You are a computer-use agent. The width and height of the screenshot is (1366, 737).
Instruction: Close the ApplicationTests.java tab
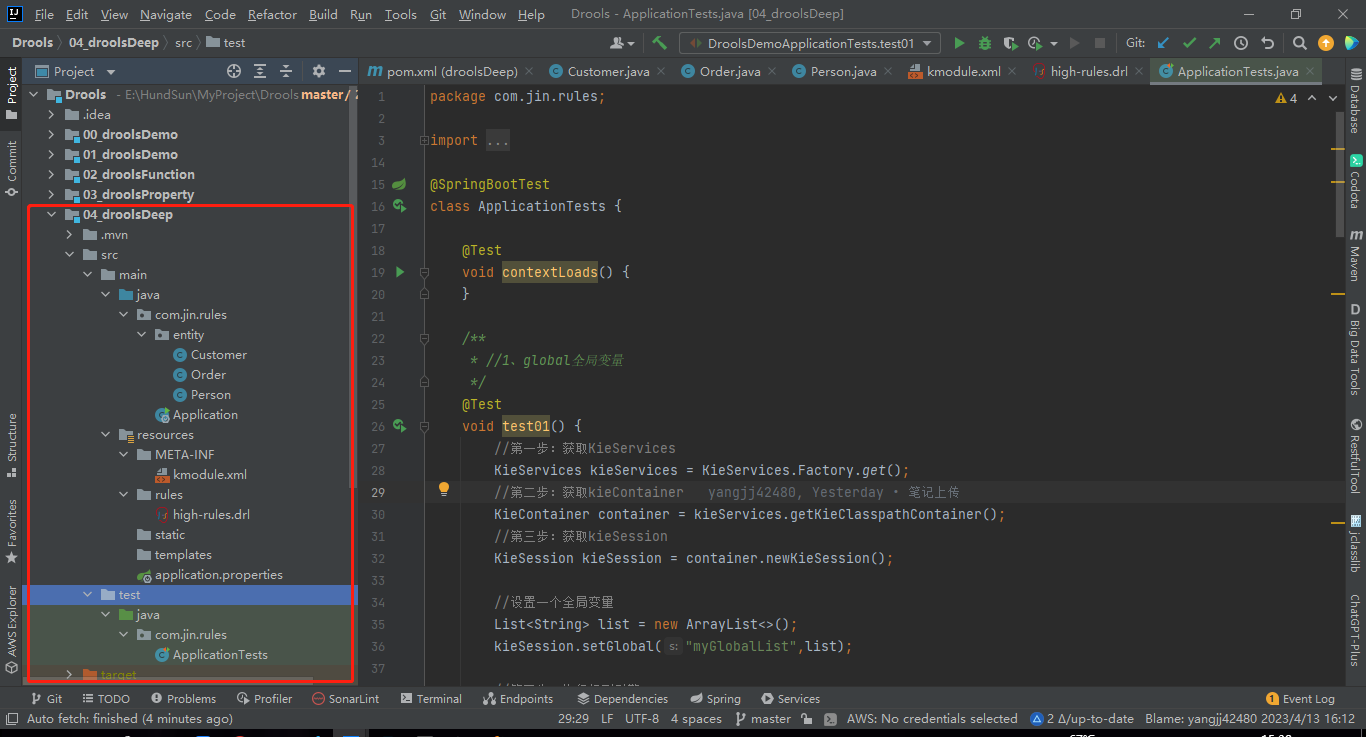point(1310,72)
